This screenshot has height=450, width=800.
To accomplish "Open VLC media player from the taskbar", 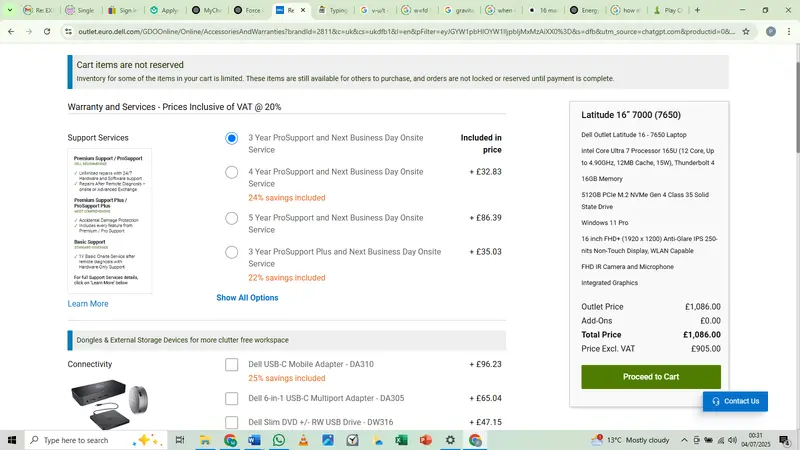I will point(303,440).
